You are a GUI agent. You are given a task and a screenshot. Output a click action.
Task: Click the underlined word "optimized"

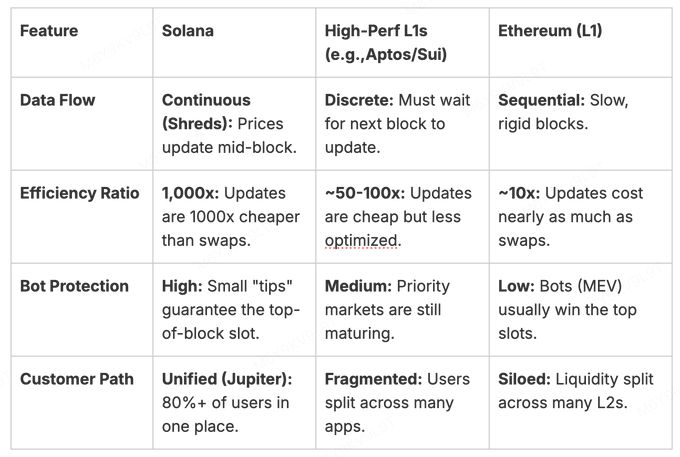tap(362, 241)
